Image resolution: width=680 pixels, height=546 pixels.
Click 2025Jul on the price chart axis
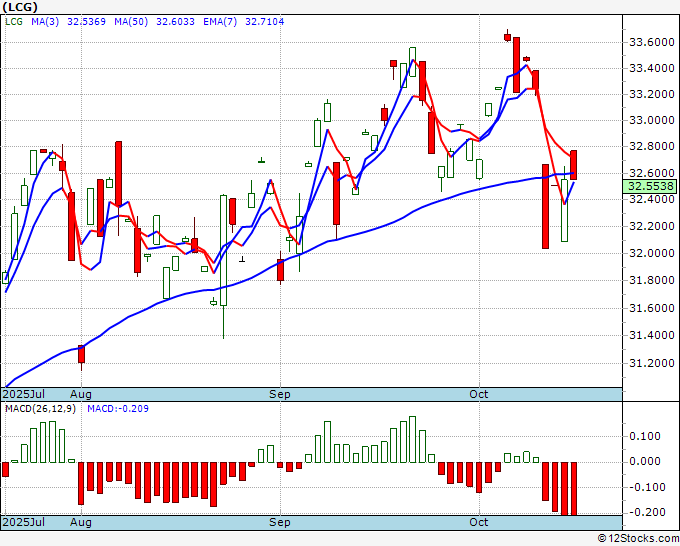pyautogui.click(x=23, y=394)
